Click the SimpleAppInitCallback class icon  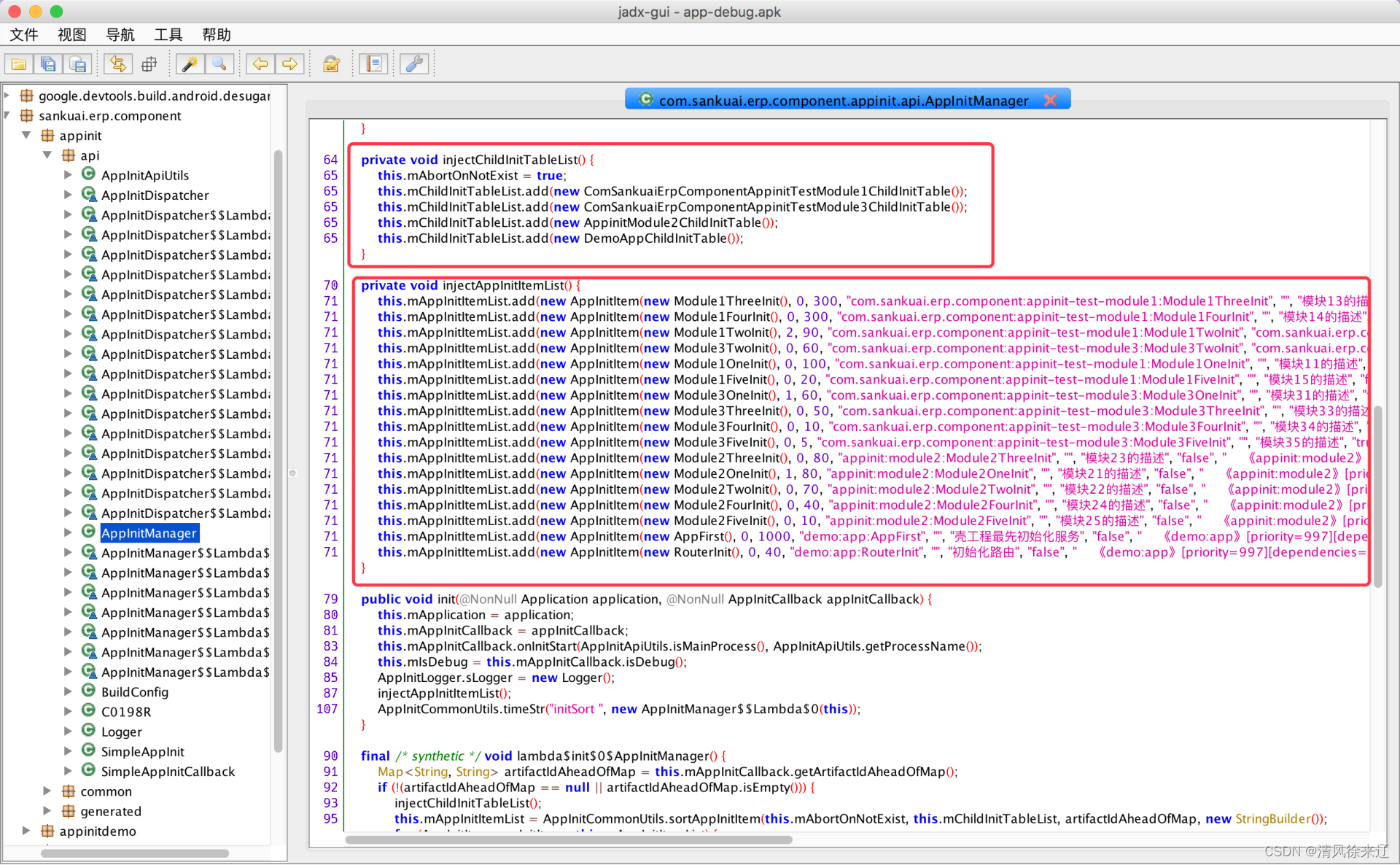88,770
